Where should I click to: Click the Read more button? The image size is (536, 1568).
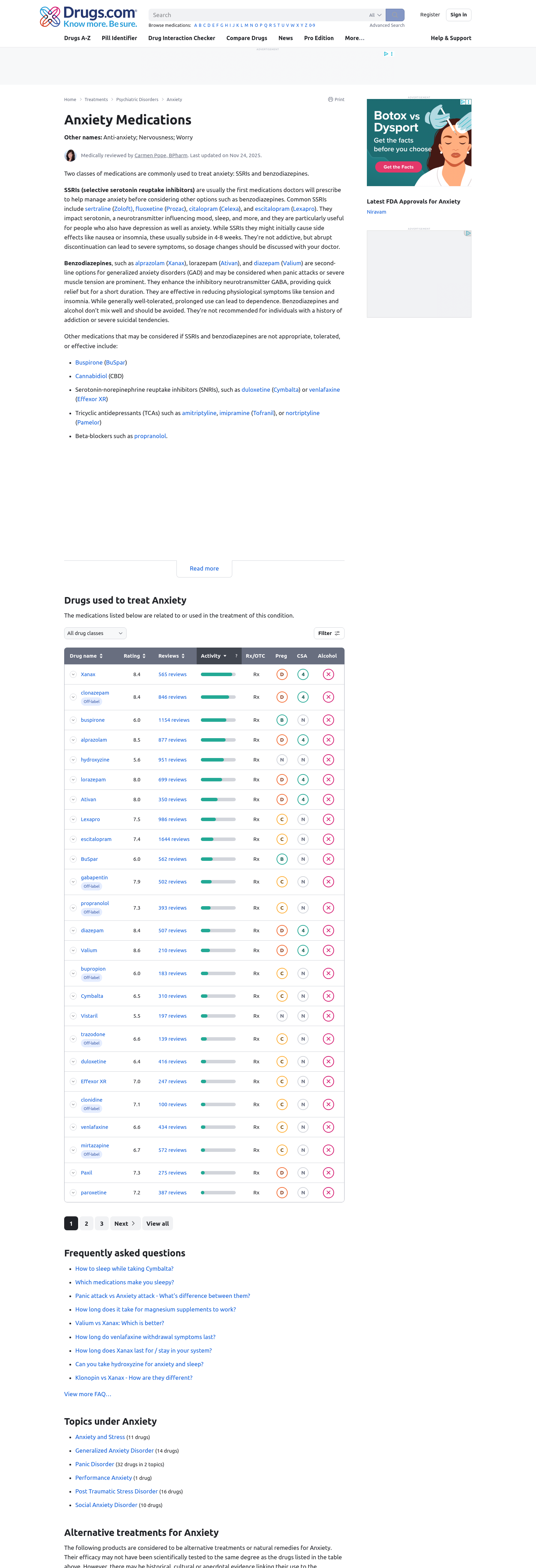click(204, 568)
